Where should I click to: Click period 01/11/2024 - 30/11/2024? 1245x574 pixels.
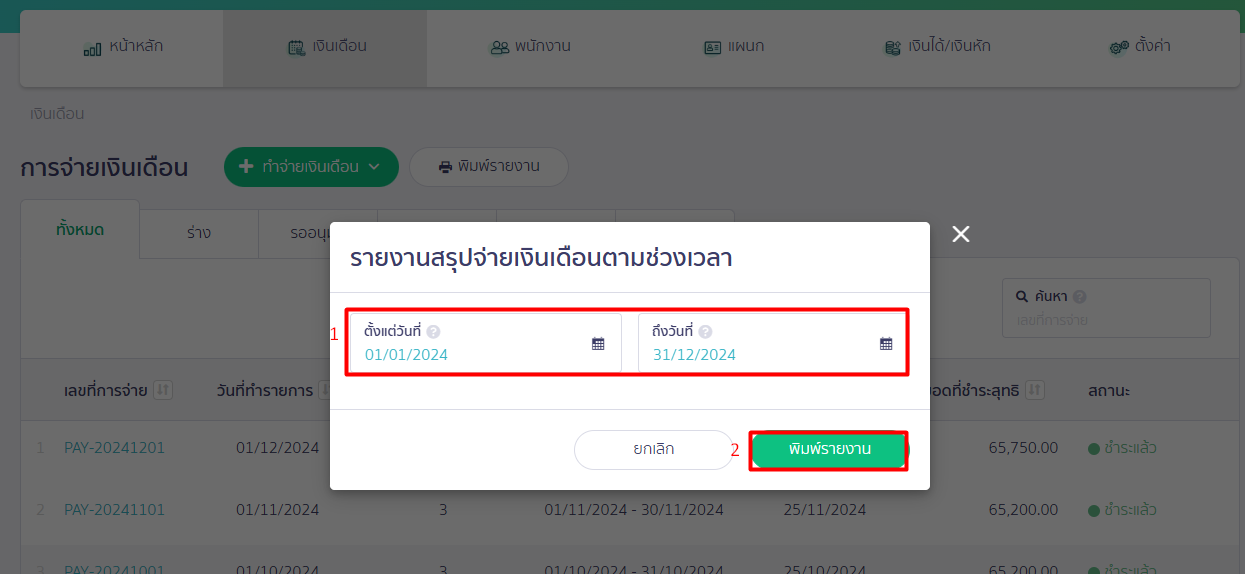[x=634, y=510]
